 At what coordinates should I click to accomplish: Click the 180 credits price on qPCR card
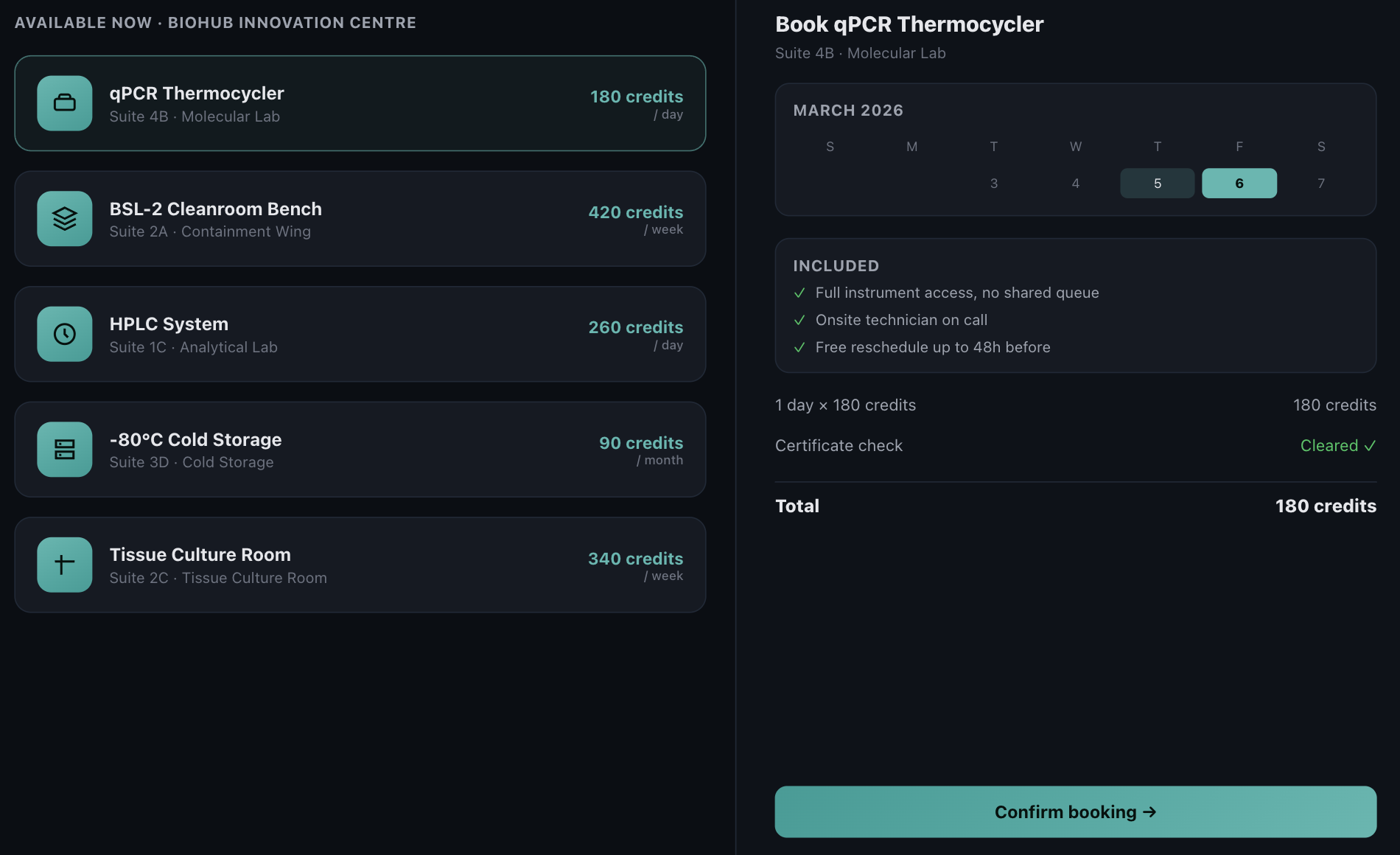(637, 97)
